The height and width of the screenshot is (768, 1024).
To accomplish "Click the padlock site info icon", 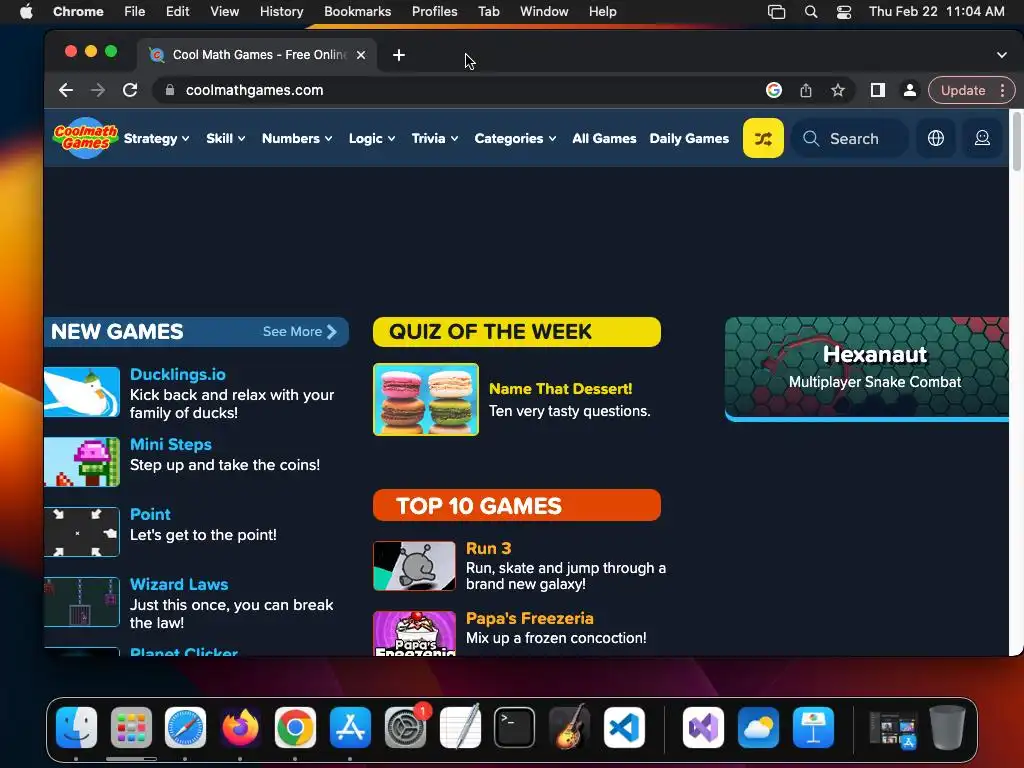I will (x=170, y=90).
